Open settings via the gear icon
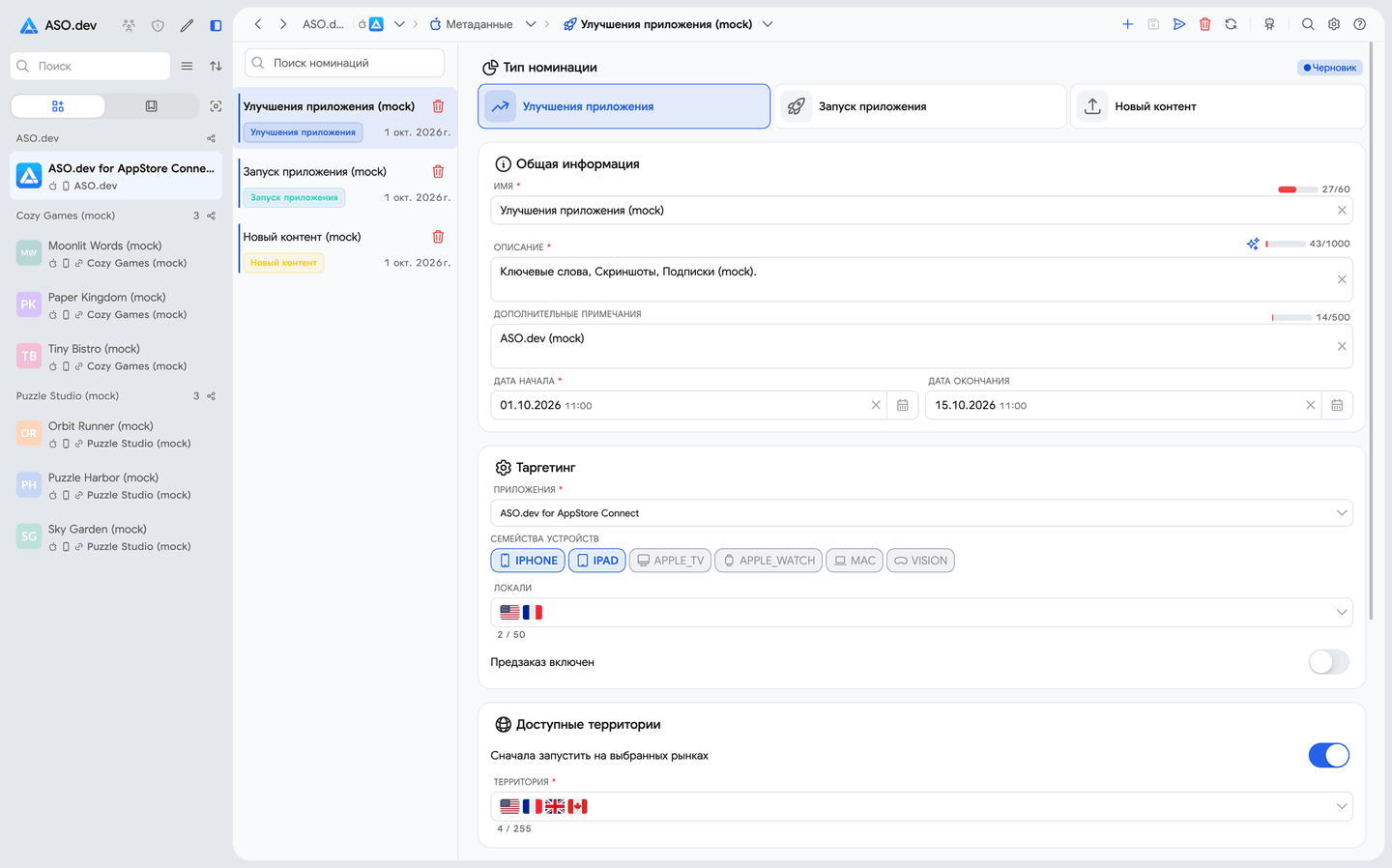Screen dimensions: 1392x868 tap(1334, 24)
